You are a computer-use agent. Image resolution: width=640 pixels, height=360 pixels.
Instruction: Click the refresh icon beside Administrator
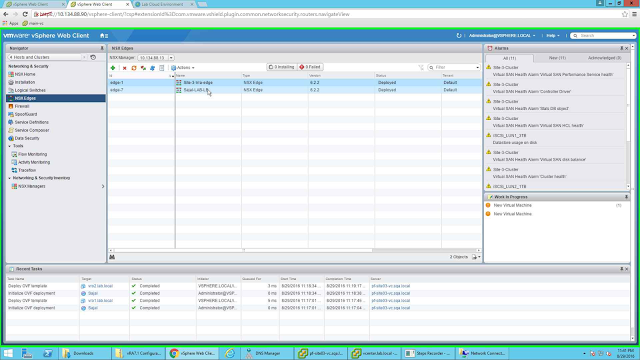pyautogui.click(x=459, y=36)
